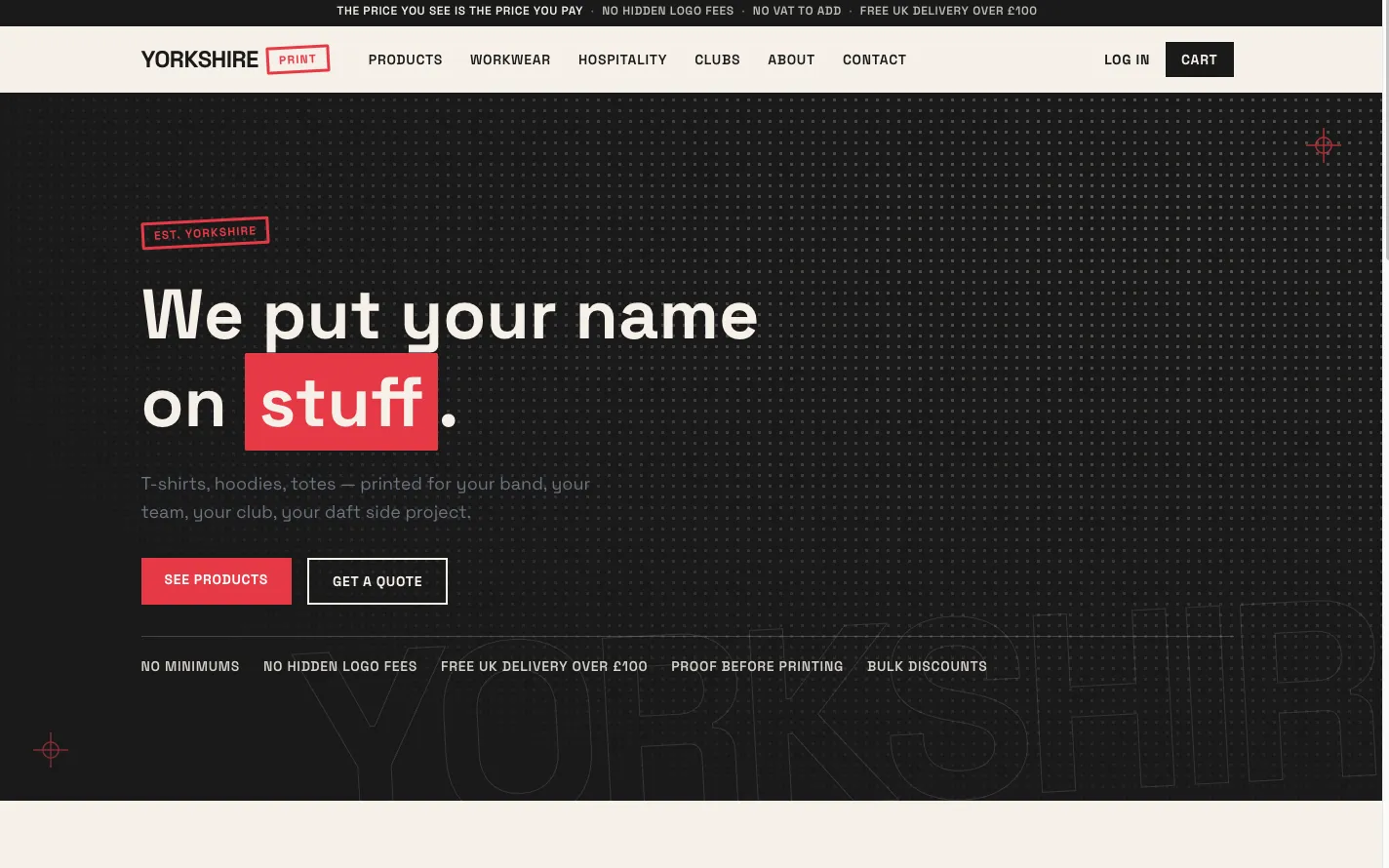This screenshot has height=868, width=1389.
Task: Open the Cart button
Action: 1199,59
